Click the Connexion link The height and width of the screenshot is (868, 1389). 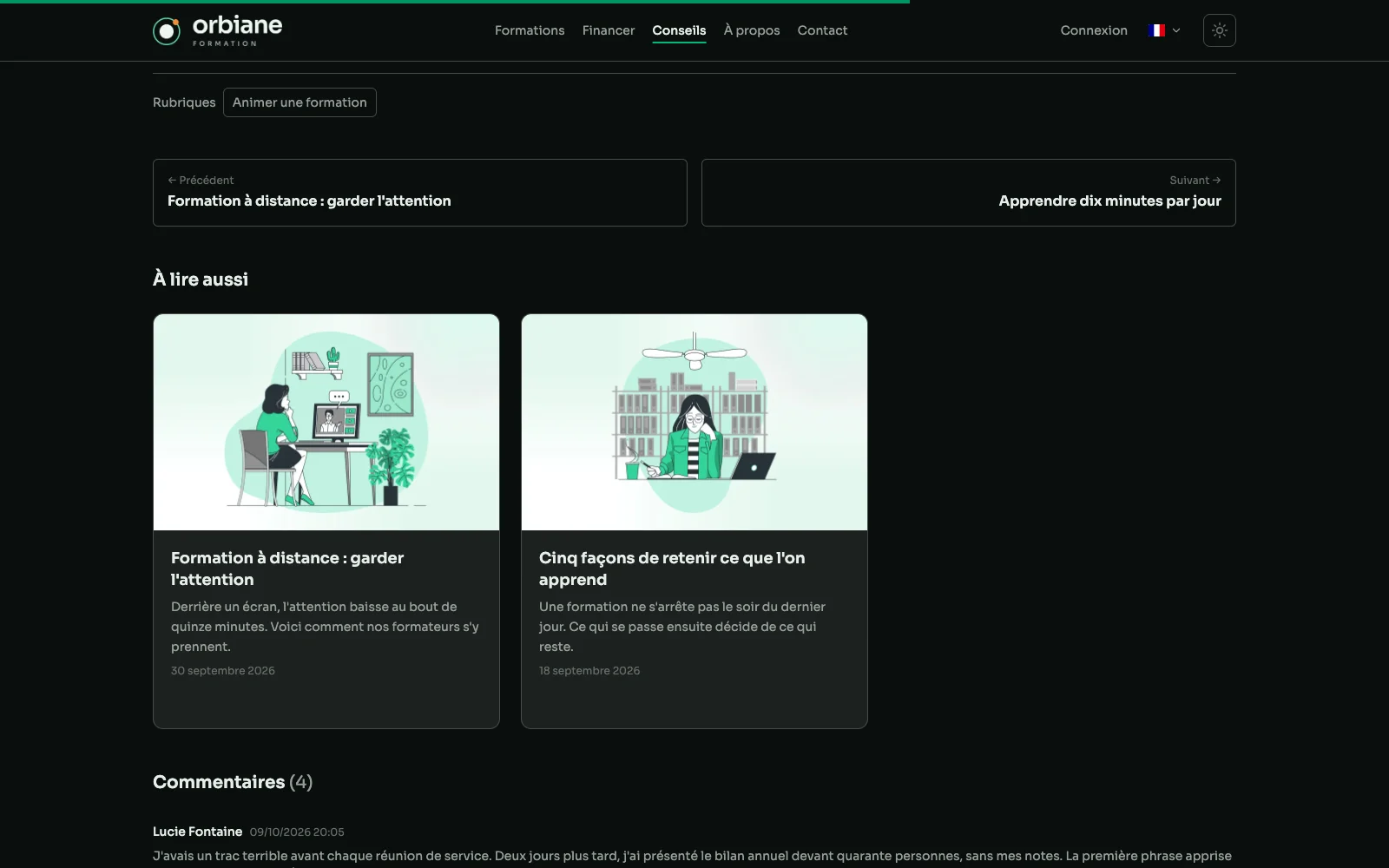[1094, 30]
